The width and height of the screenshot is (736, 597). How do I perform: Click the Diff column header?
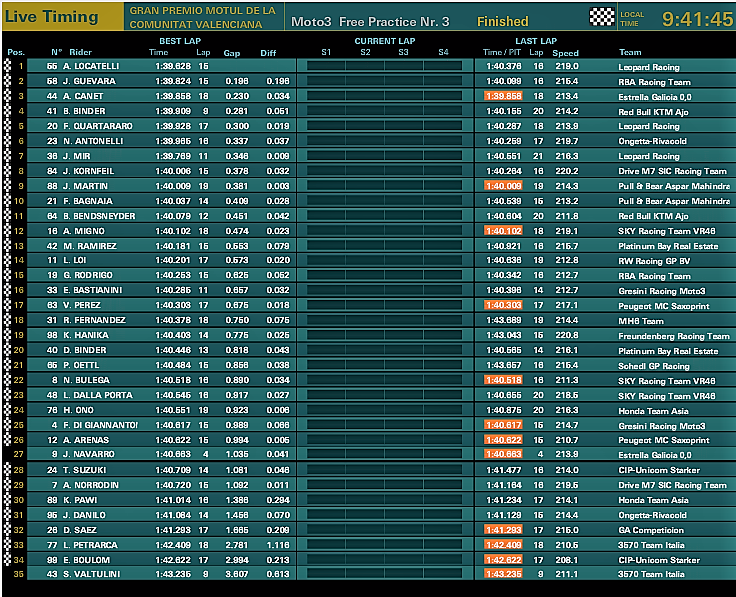(x=268, y=53)
